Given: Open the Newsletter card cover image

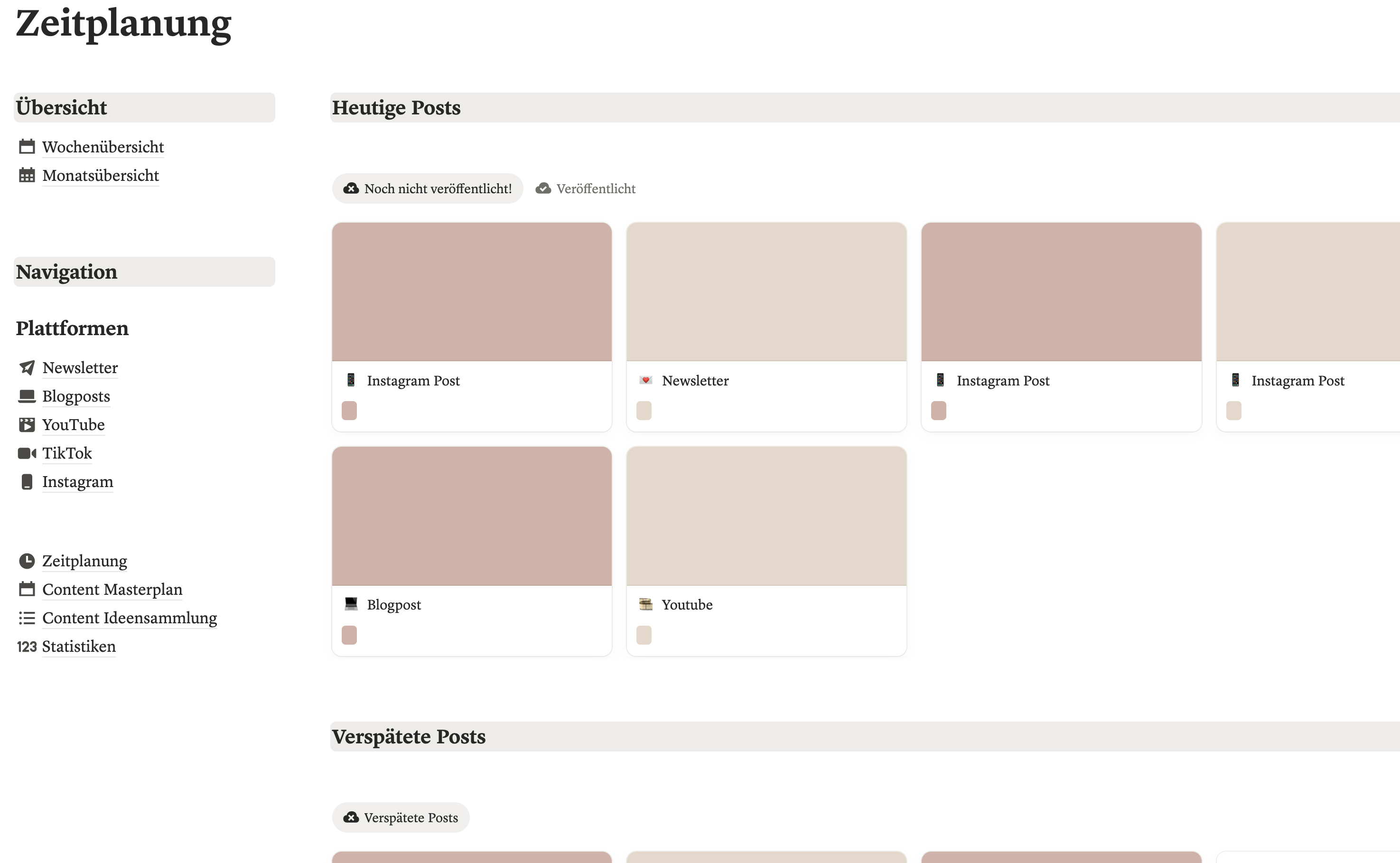Looking at the screenshot, I should click(x=767, y=291).
